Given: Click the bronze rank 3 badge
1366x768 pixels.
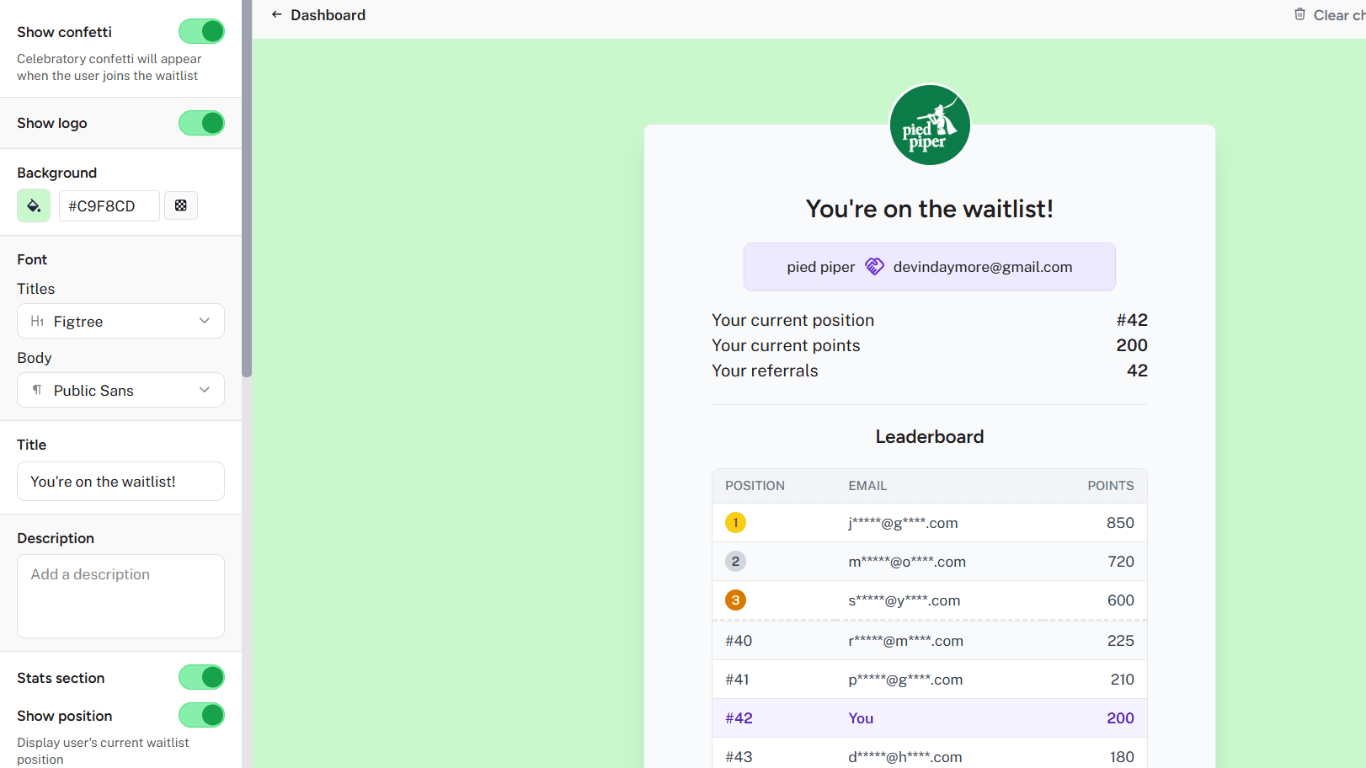Looking at the screenshot, I should [x=736, y=600].
